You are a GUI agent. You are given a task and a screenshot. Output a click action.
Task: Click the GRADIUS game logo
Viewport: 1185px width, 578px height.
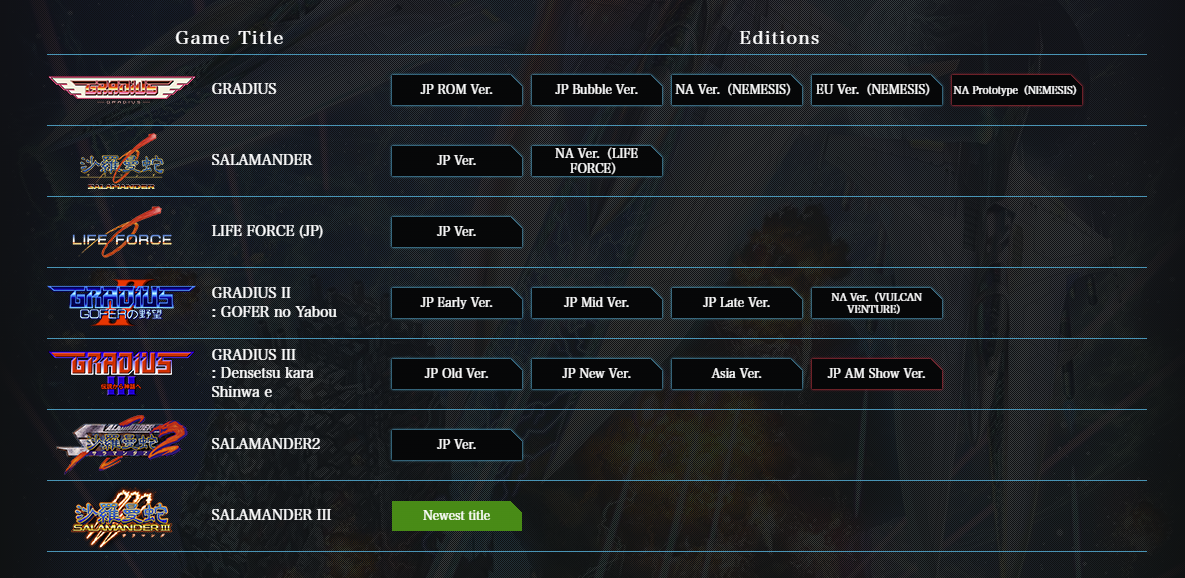(122, 90)
